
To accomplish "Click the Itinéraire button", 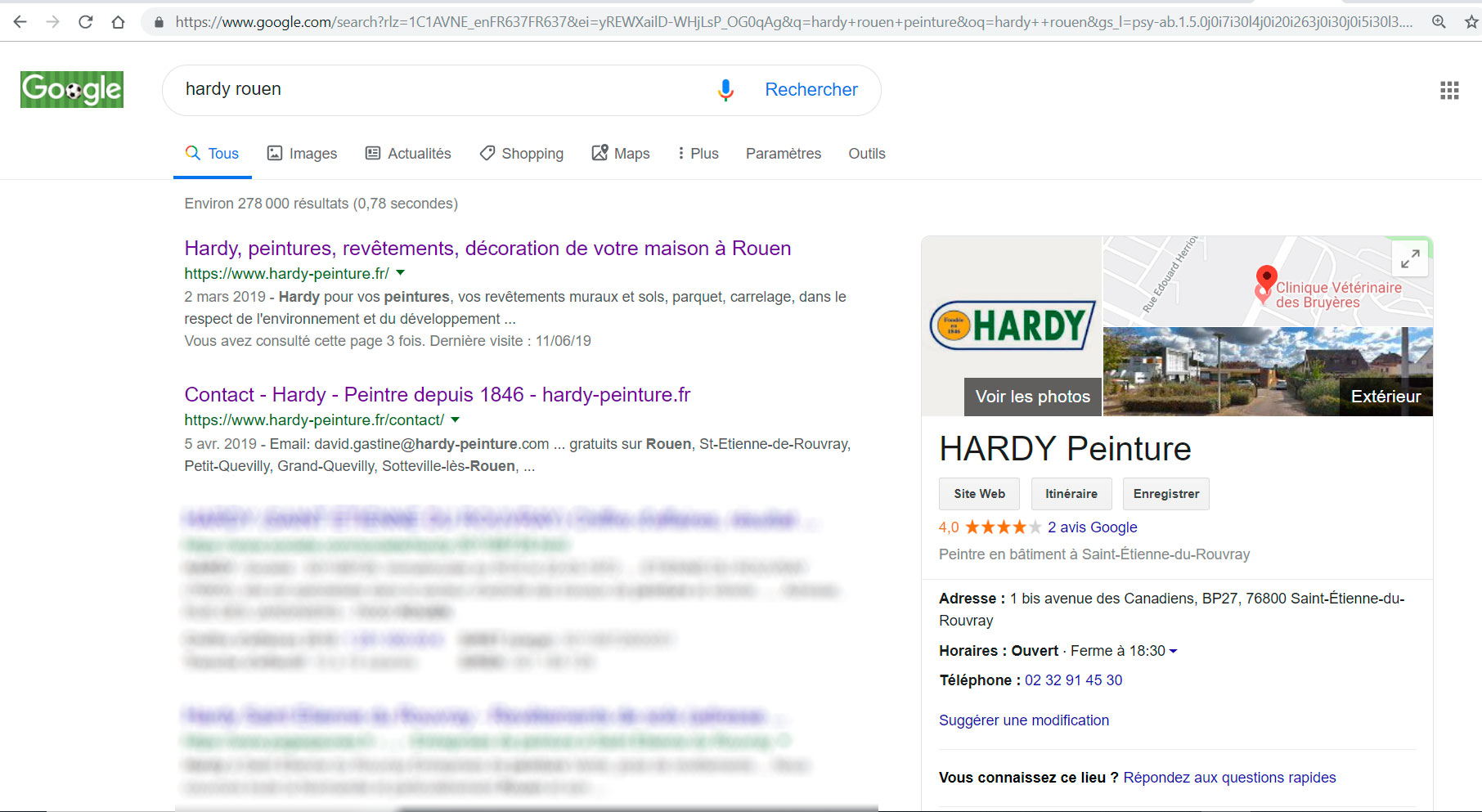I will coord(1071,494).
